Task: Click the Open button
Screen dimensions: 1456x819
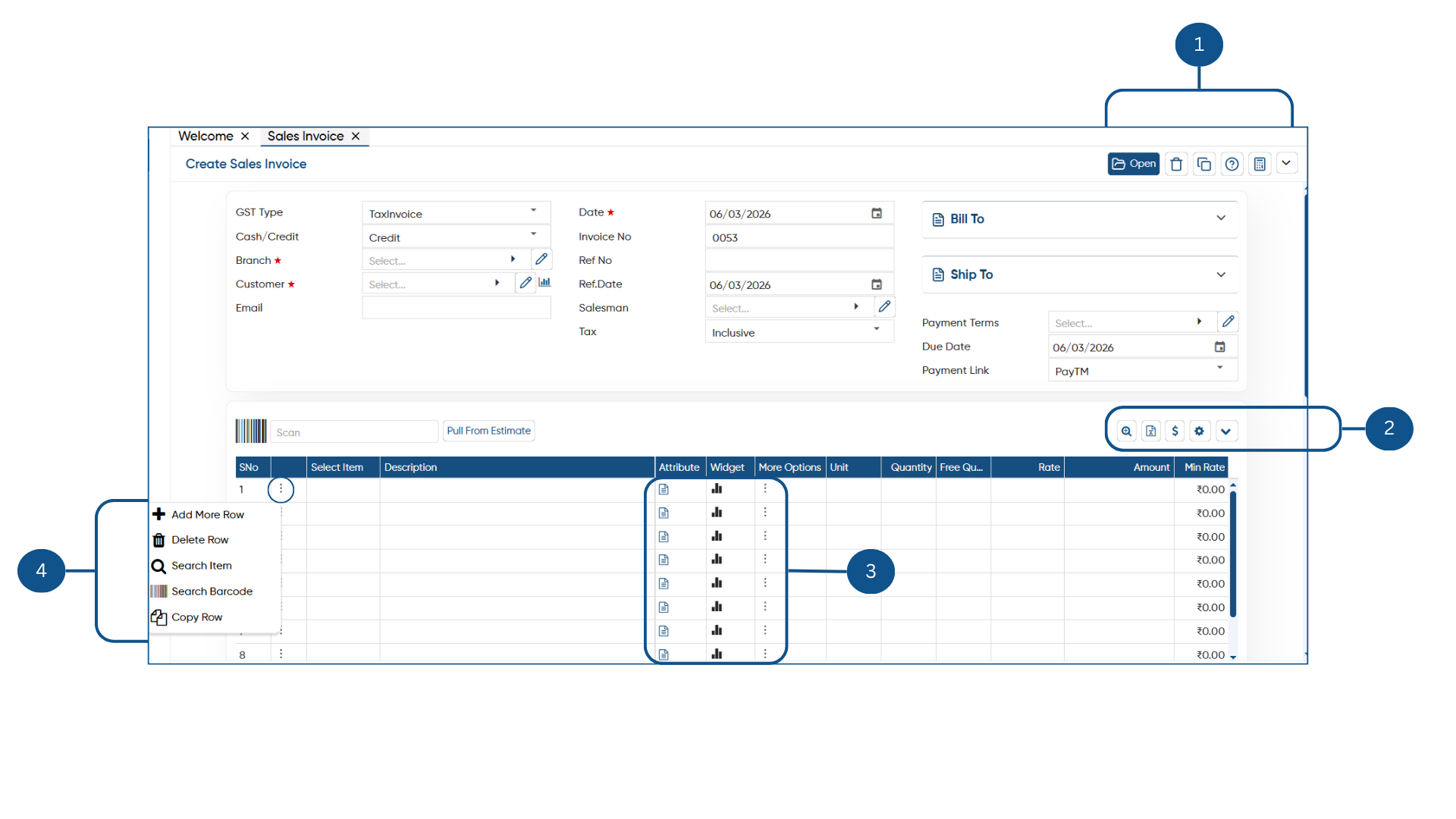Action: [x=1133, y=164]
